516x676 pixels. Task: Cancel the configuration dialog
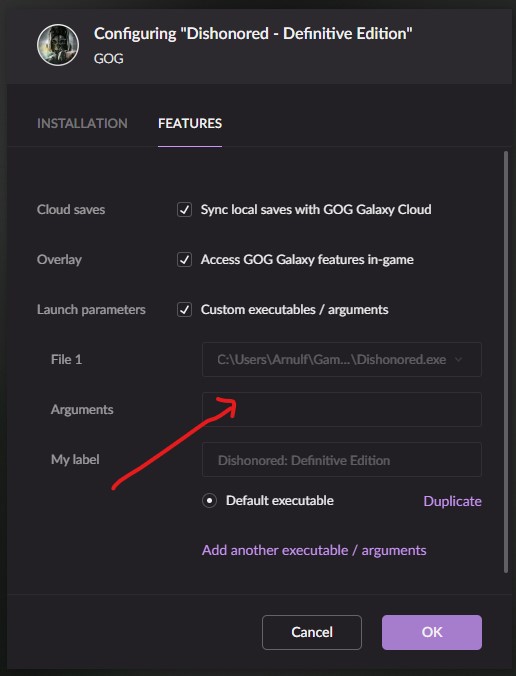[x=312, y=632]
